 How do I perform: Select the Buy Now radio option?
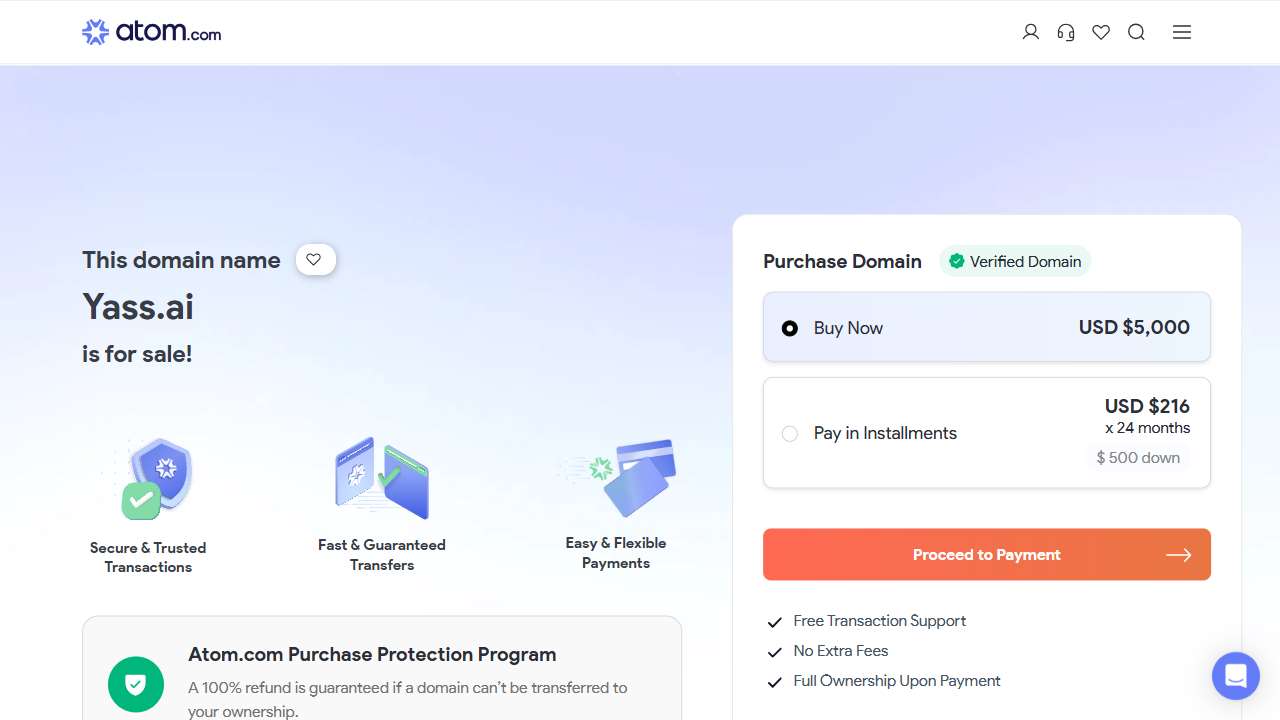click(x=790, y=328)
